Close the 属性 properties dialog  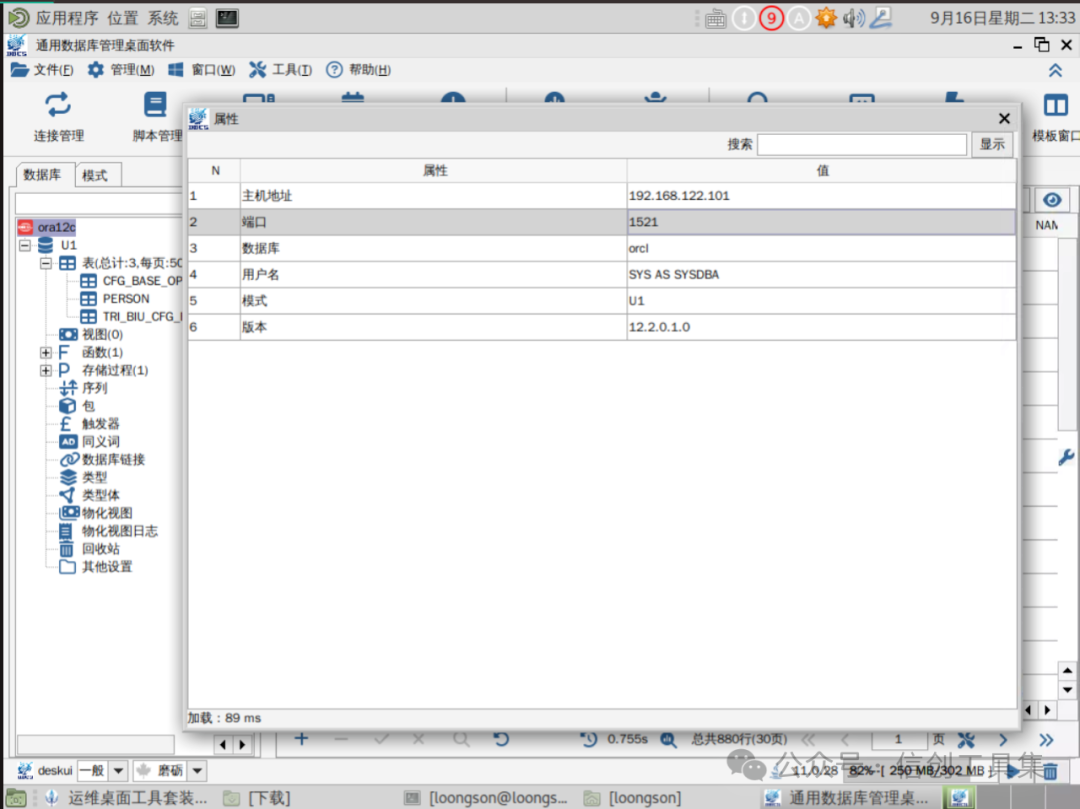pos(1004,118)
